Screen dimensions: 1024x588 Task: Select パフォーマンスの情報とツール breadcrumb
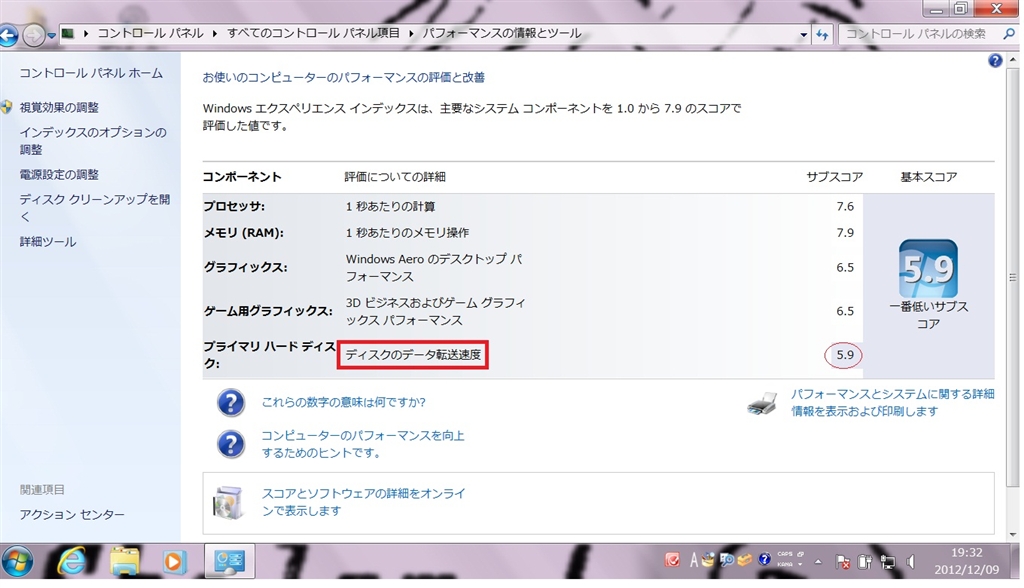coord(502,33)
